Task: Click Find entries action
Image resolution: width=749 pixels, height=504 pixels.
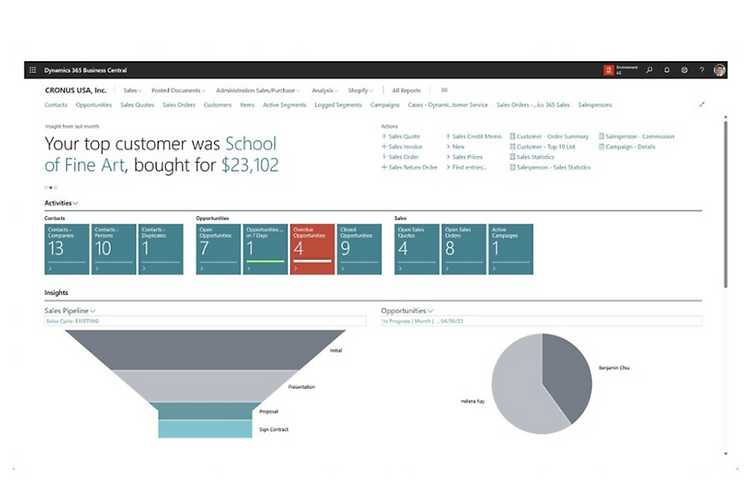Action: point(469,167)
